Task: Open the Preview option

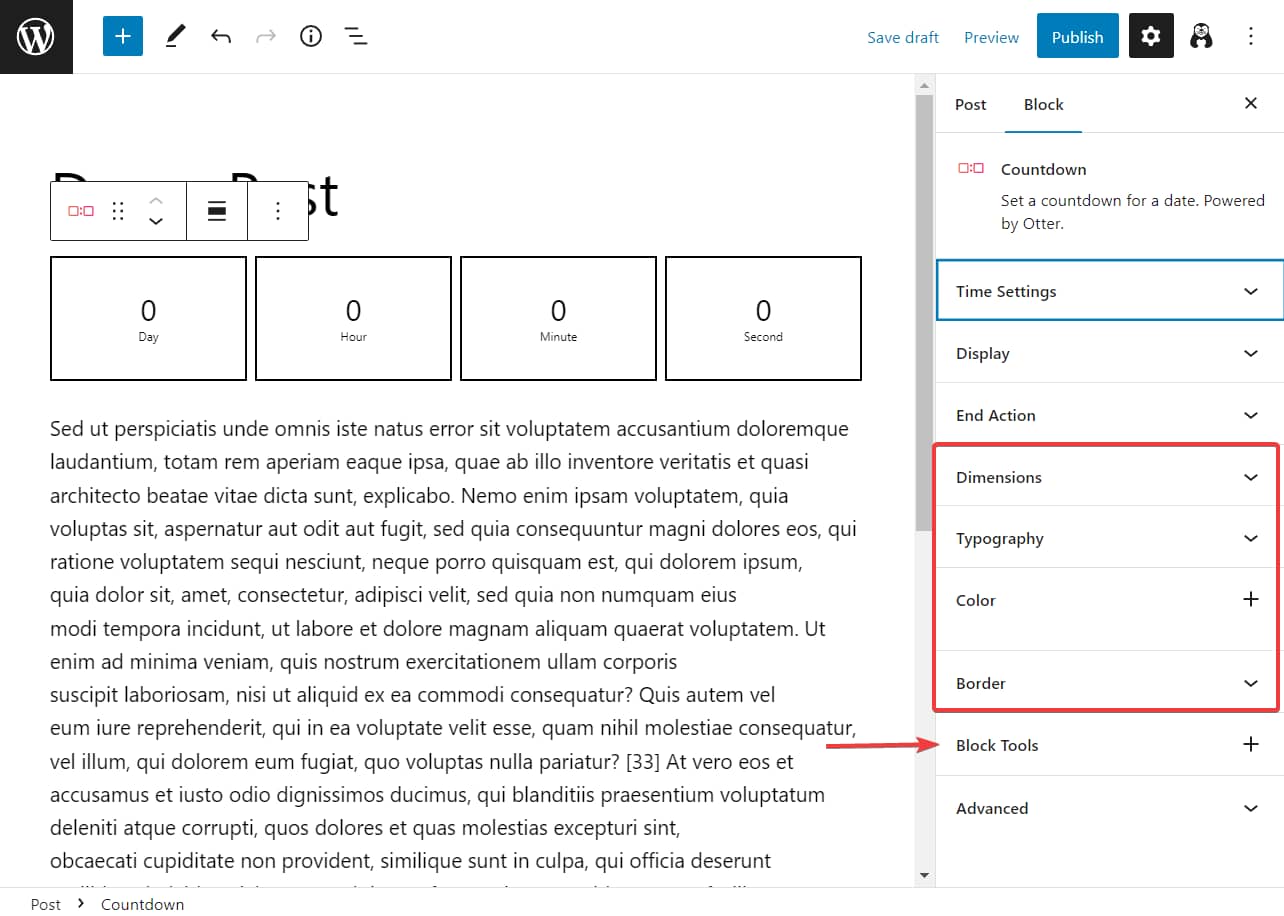Action: click(x=991, y=37)
